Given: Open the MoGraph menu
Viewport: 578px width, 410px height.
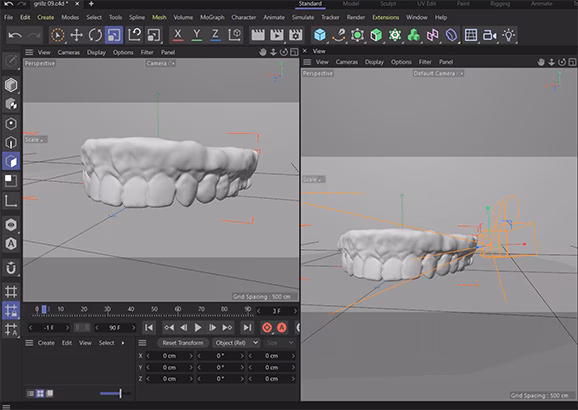Looking at the screenshot, I should coord(212,17).
